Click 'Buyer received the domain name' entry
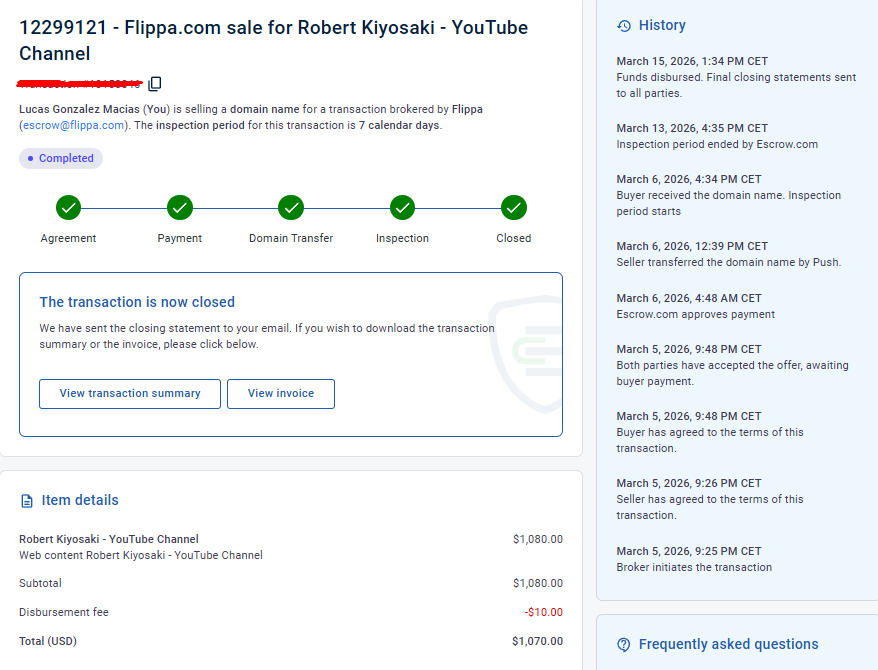The width and height of the screenshot is (878, 670). click(x=728, y=203)
